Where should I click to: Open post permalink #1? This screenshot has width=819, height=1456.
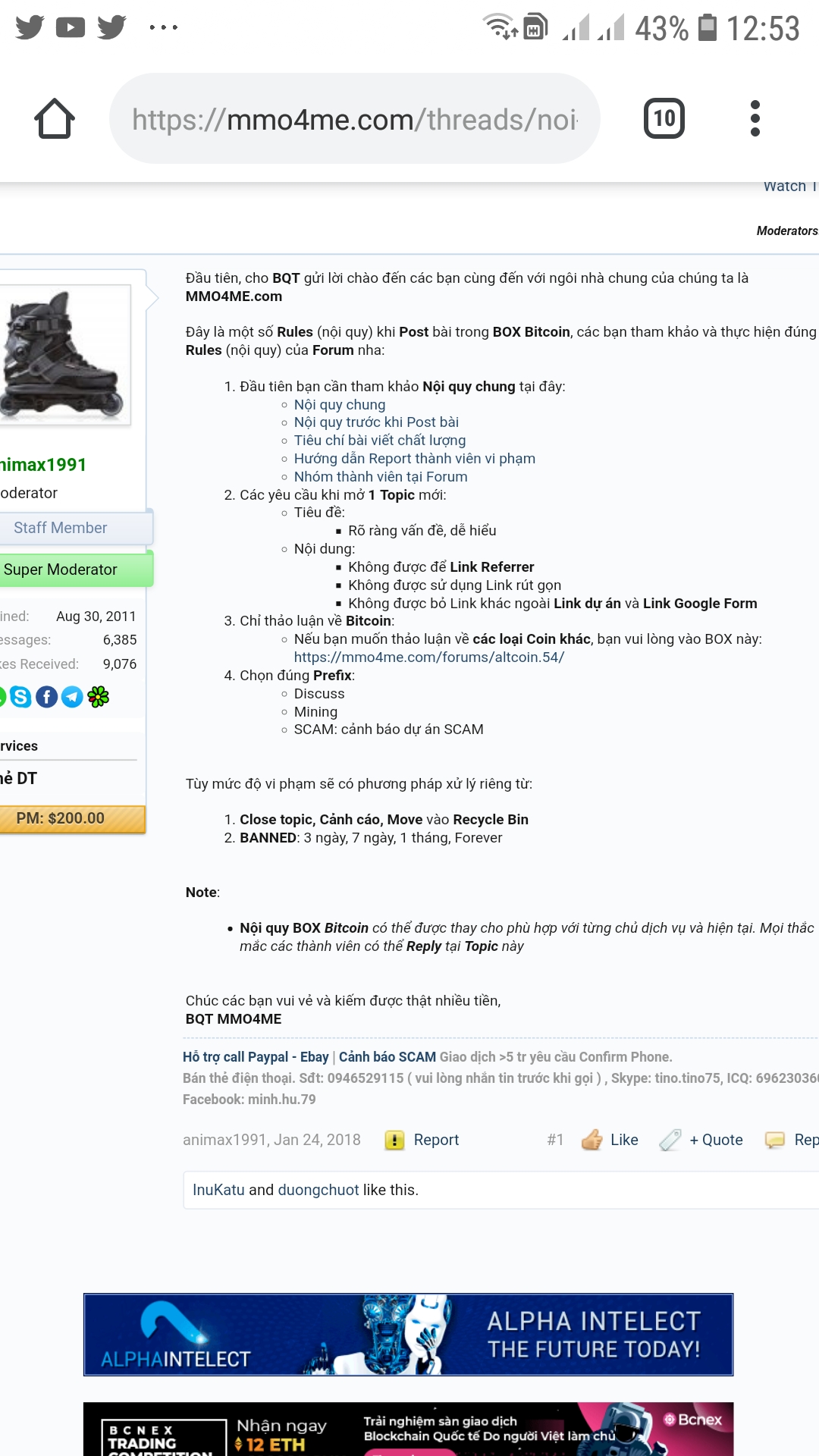555,1140
